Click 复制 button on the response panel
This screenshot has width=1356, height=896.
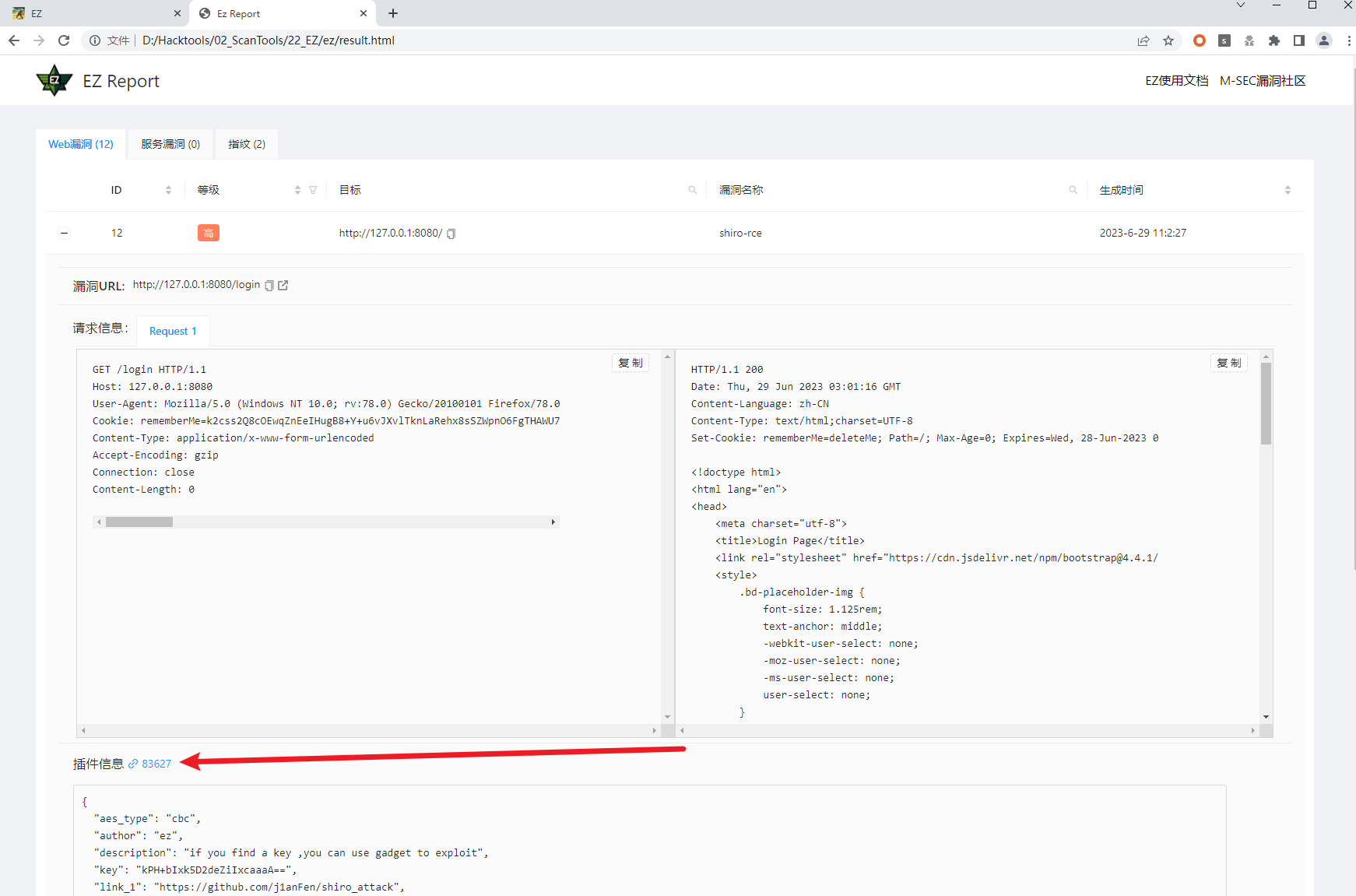tap(1229, 363)
